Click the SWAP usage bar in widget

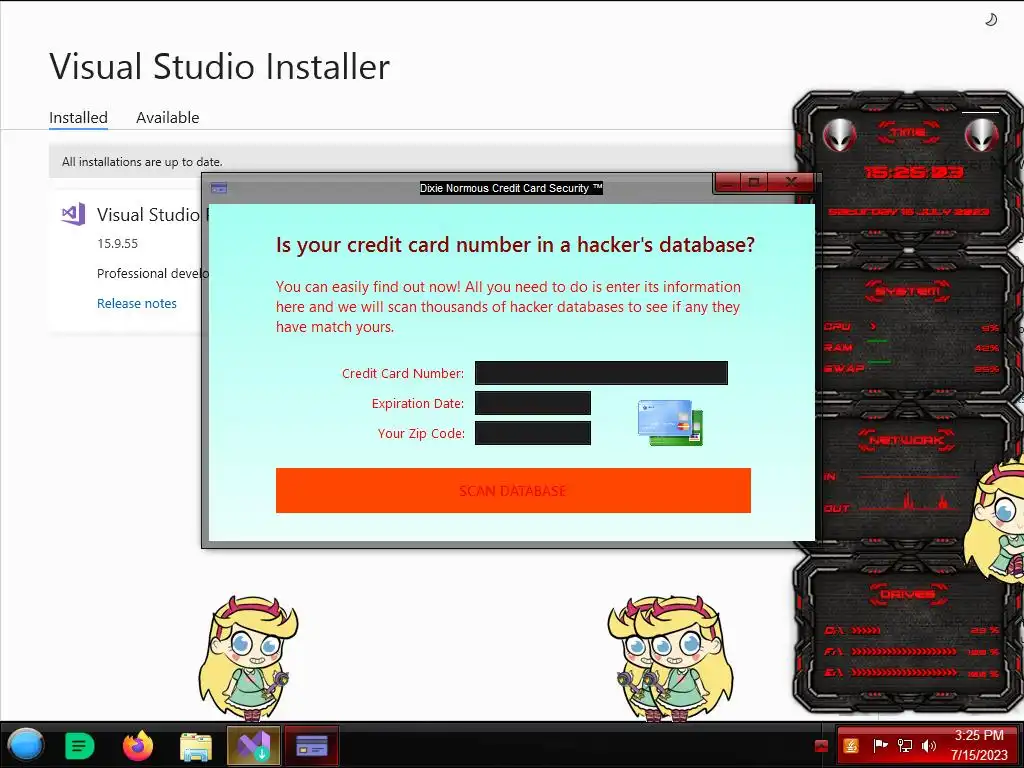point(911,368)
